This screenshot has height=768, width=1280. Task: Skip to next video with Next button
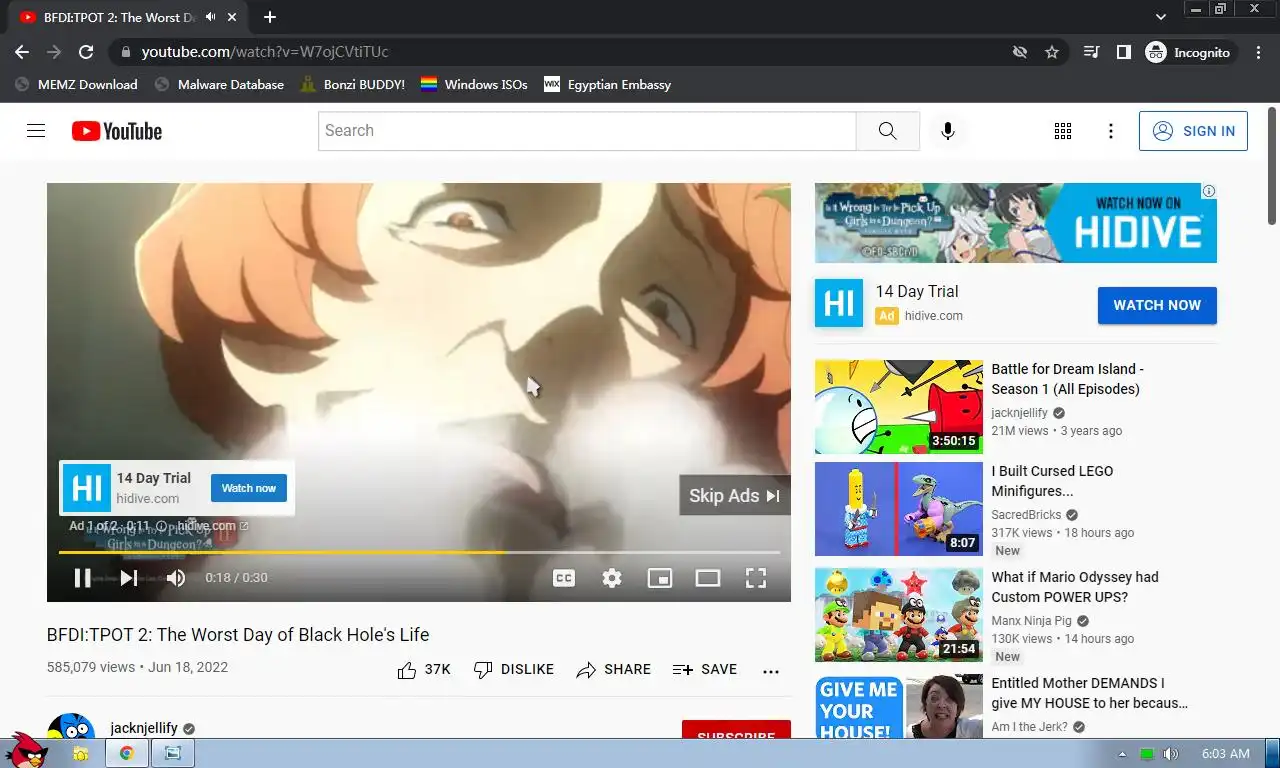[129, 578]
